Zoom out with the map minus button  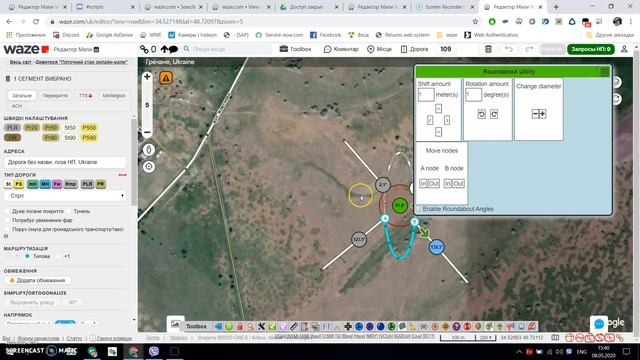(x=147, y=132)
